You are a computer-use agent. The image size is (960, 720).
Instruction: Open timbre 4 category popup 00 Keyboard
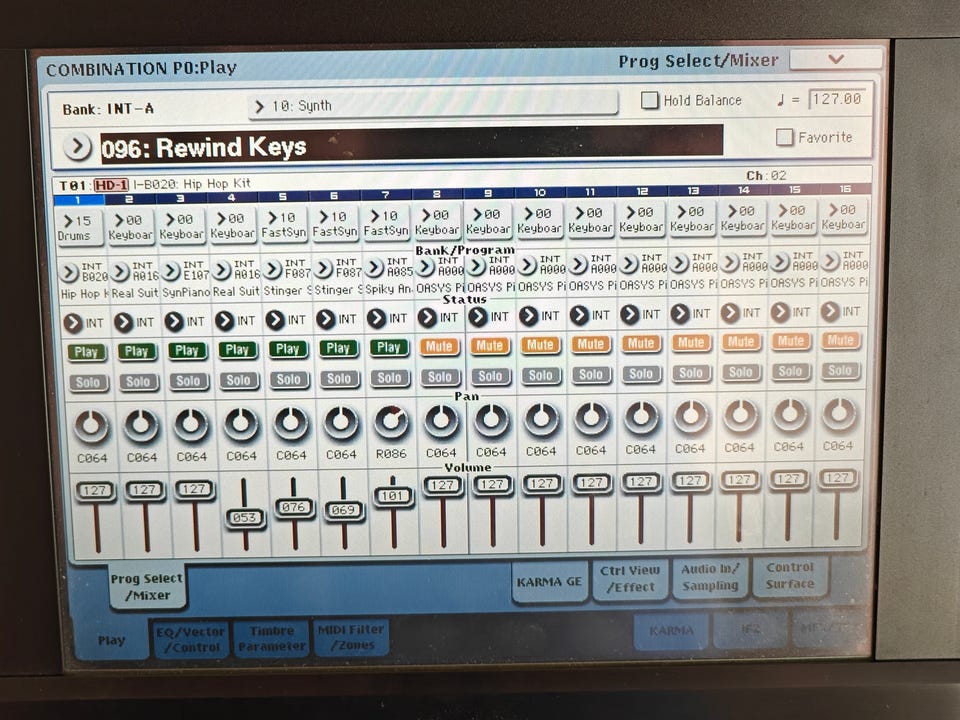[x=232, y=226]
